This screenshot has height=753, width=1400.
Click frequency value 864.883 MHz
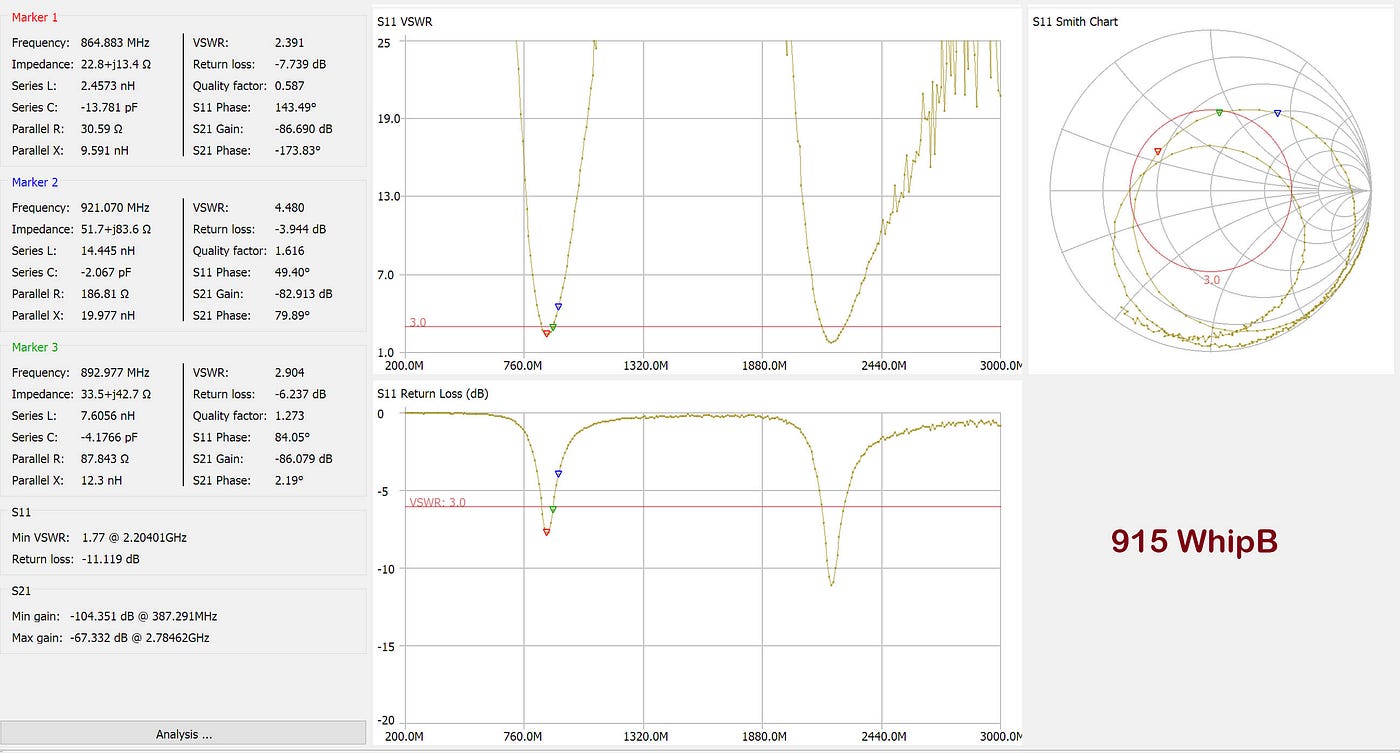click(x=115, y=43)
